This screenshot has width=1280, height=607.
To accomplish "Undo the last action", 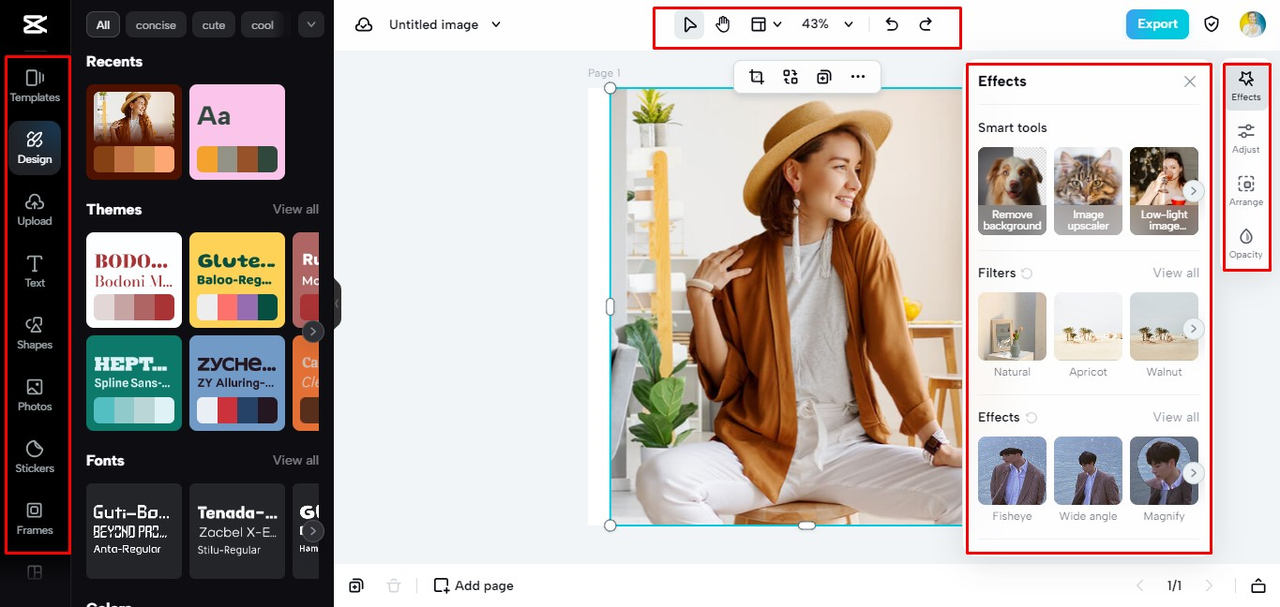I will click(892, 24).
